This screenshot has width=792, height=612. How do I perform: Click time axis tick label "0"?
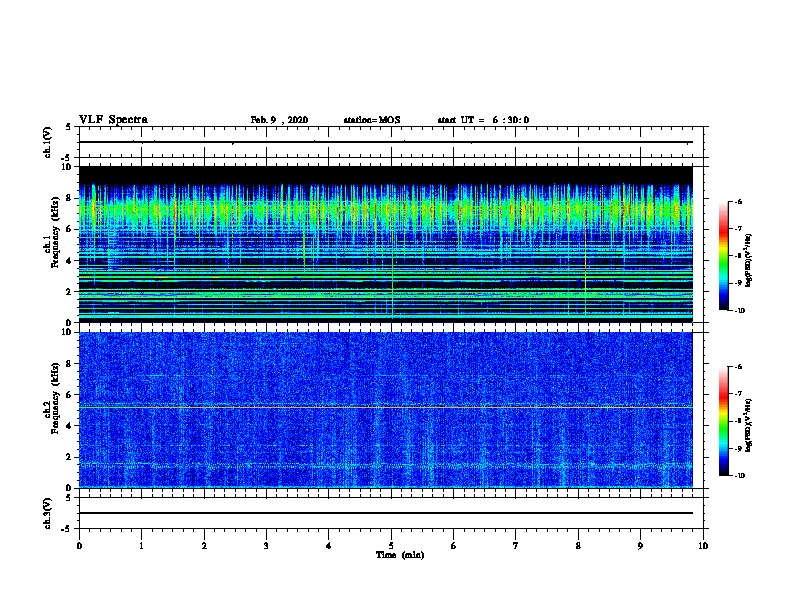[79, 546]
